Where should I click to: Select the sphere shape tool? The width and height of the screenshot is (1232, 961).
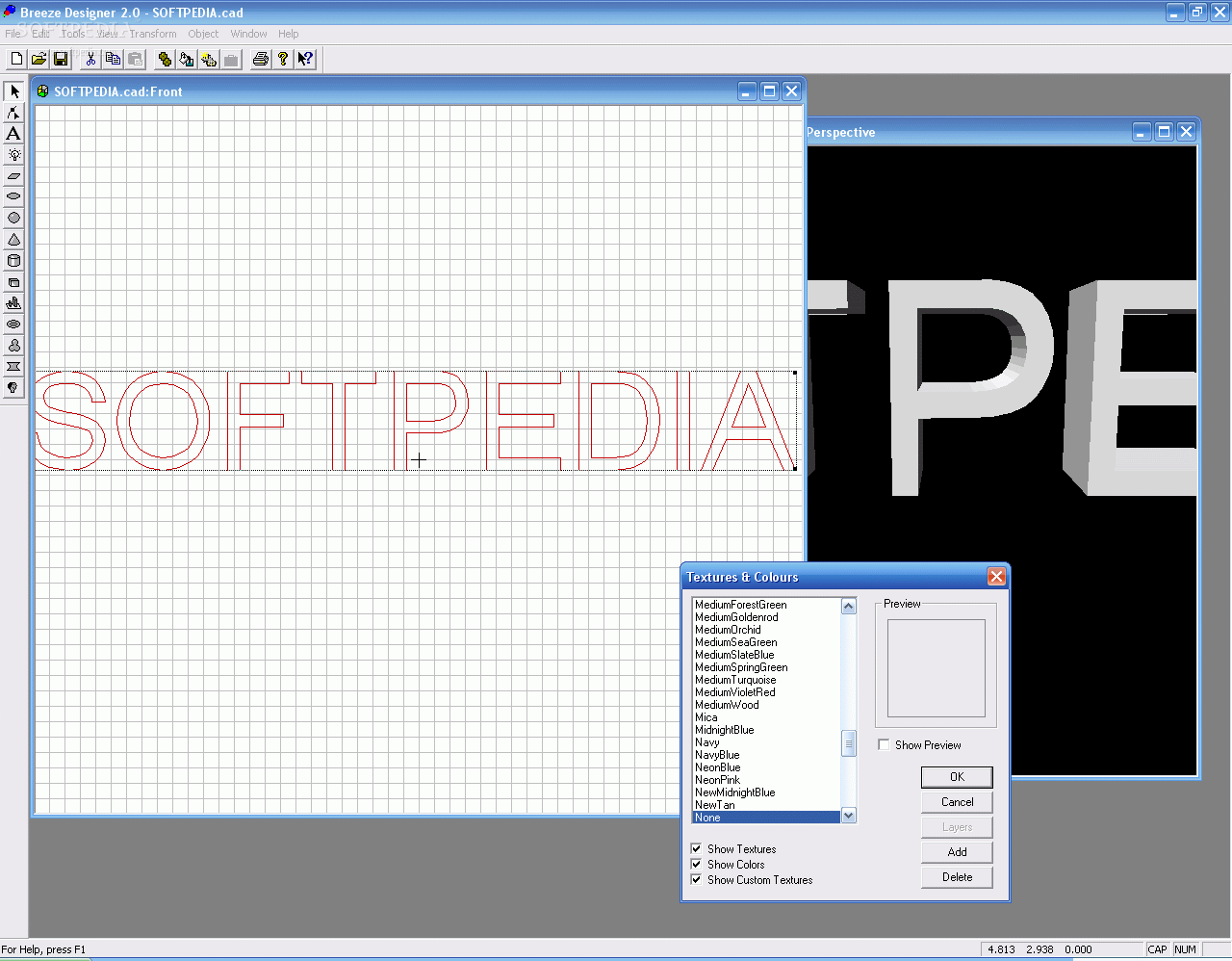(x=13, y=218)
